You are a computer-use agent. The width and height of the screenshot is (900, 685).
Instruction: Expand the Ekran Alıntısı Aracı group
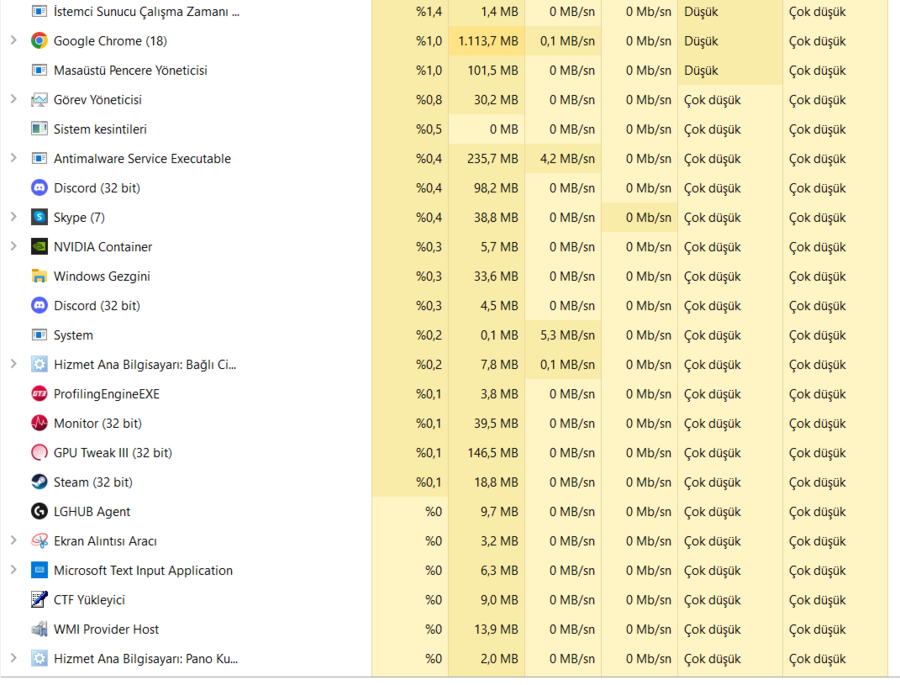click(x=14, y=540)
